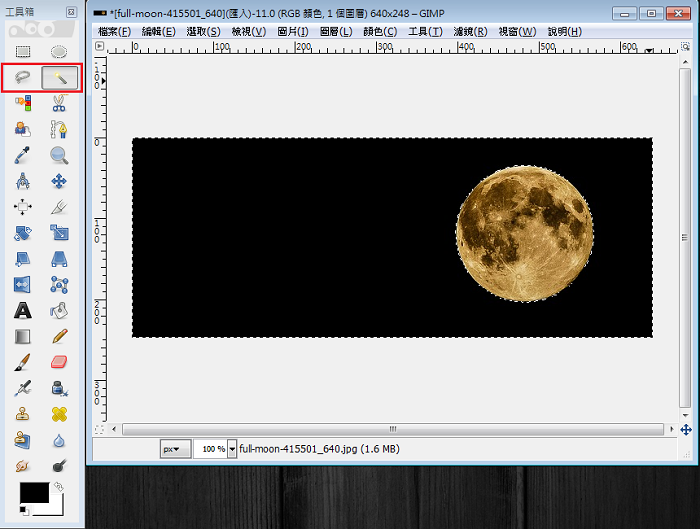Screen dimensions: 700x529
Task: Click the 100 % zoom input field
Action: 211,449
